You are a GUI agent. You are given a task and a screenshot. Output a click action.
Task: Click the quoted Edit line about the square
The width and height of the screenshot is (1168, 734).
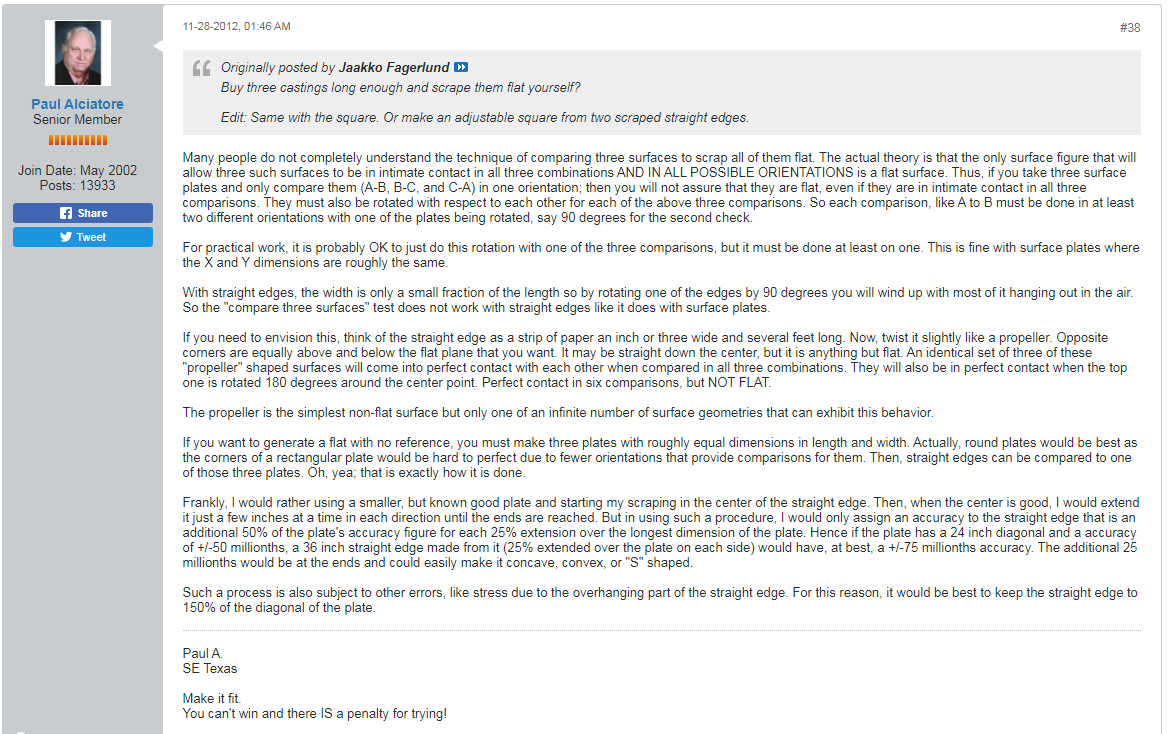[x=484, y=117]
